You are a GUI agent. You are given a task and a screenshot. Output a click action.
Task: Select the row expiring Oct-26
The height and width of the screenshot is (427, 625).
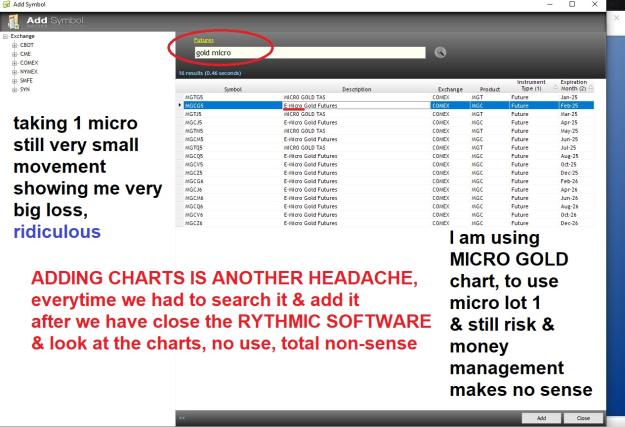[x=385, y=214]
